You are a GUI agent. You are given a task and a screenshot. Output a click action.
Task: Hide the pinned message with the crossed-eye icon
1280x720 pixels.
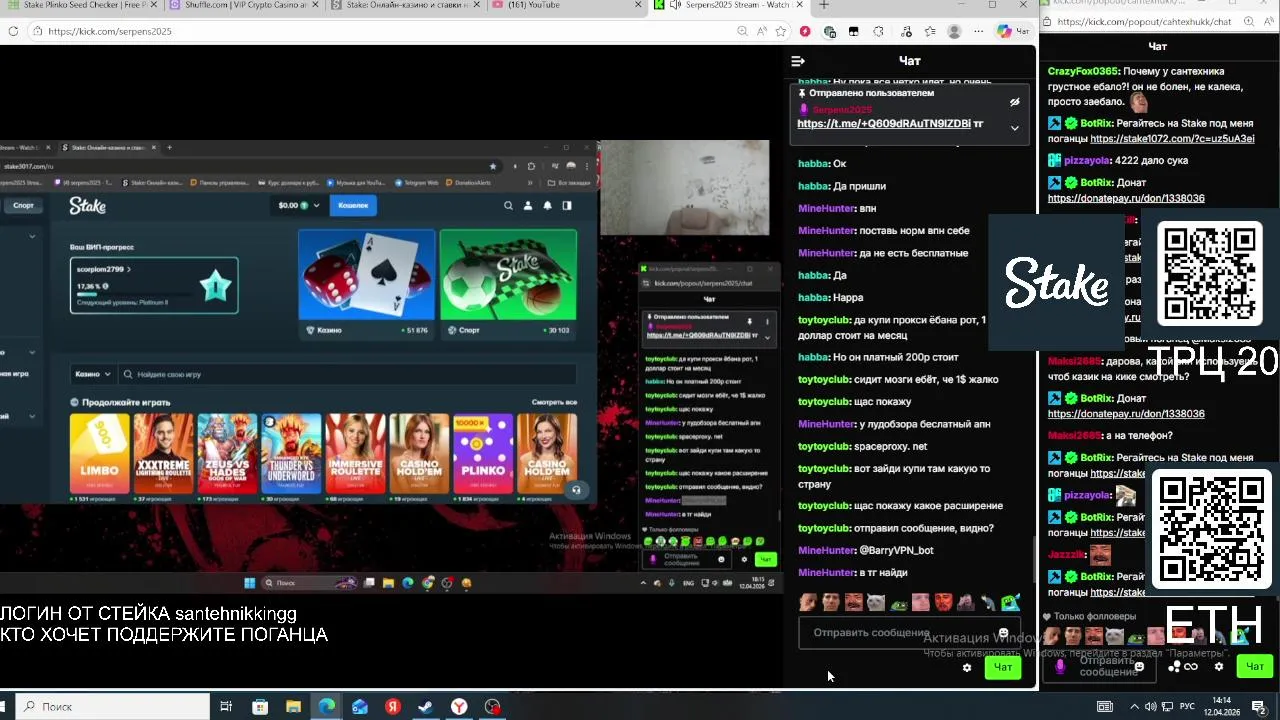coord(1014,102)
